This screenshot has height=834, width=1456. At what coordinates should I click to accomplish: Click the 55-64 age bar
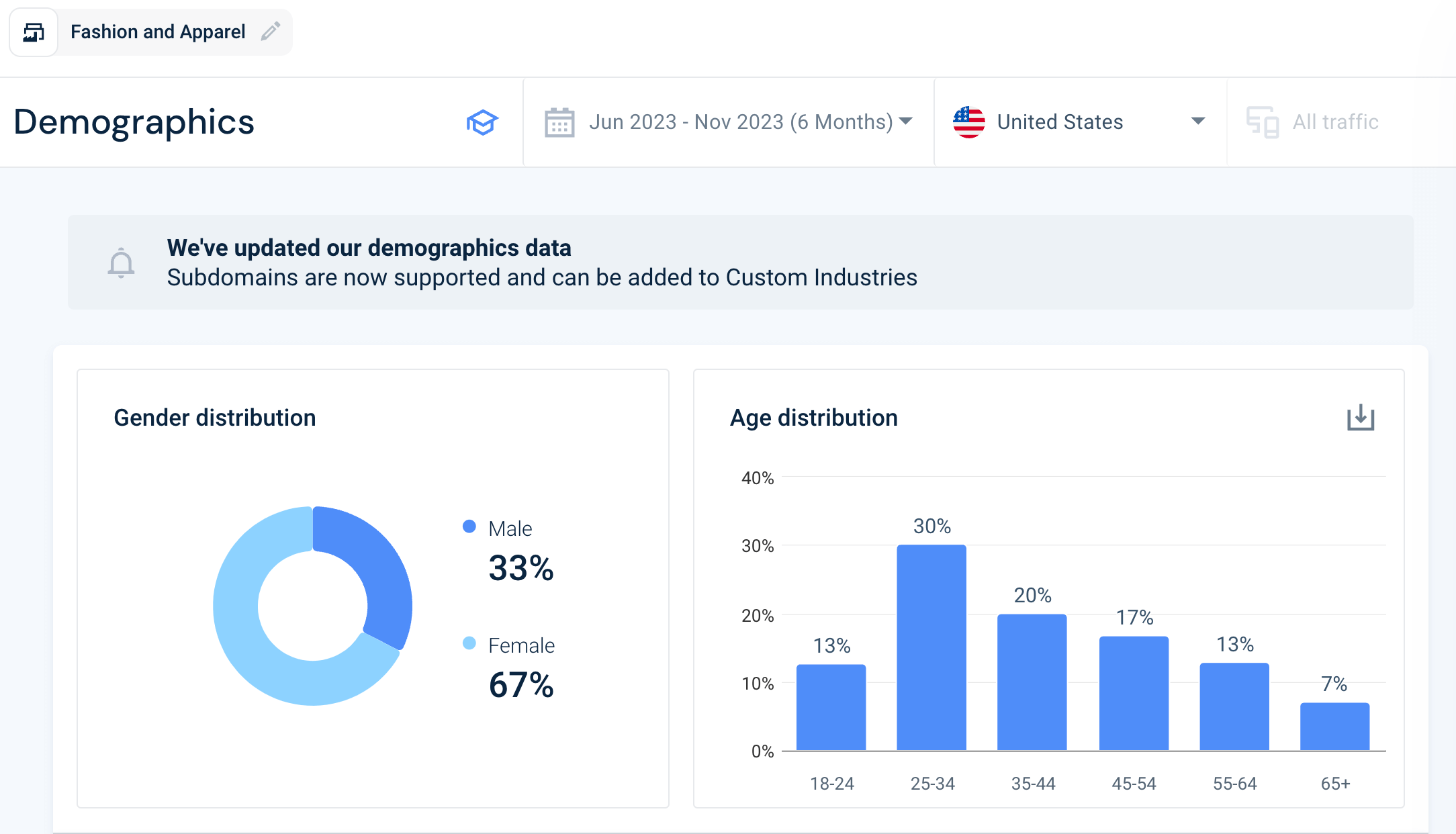tap(1234, 706)
